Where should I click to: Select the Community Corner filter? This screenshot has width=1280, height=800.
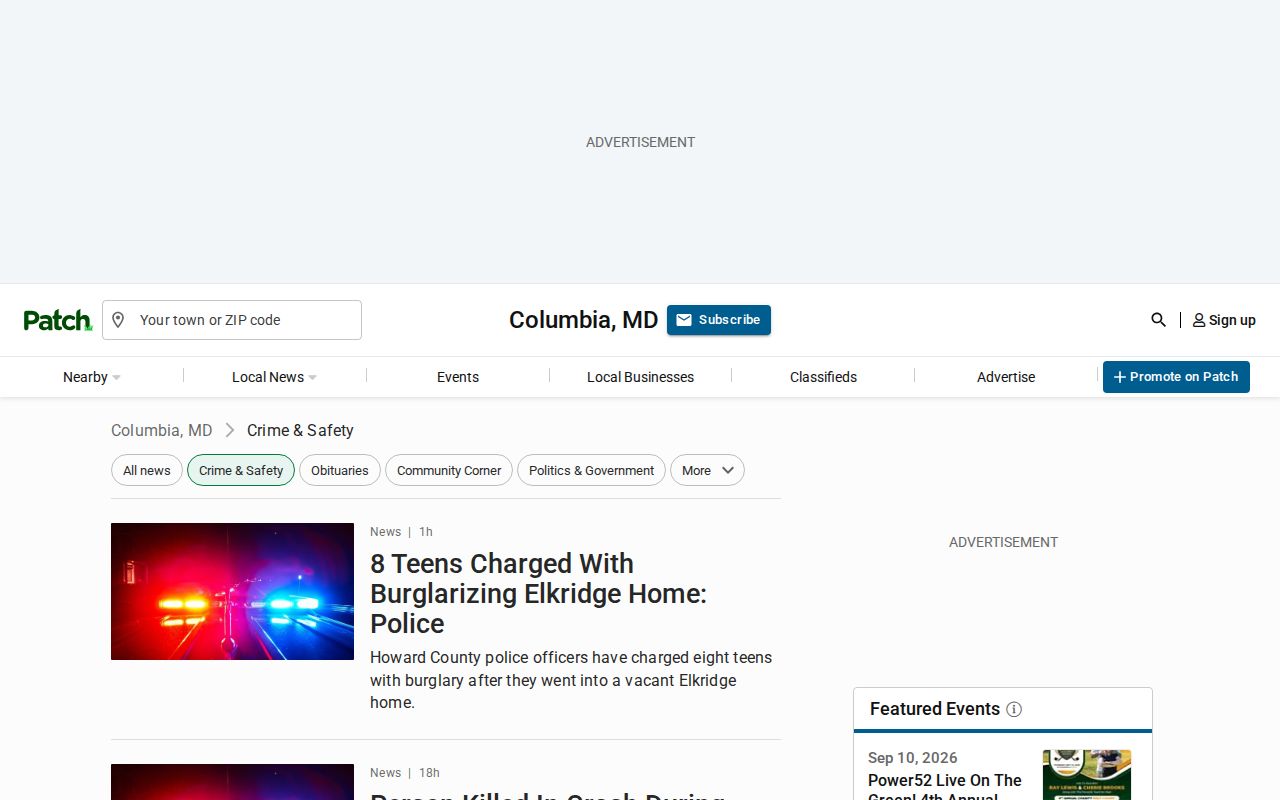tap(449, 470)
